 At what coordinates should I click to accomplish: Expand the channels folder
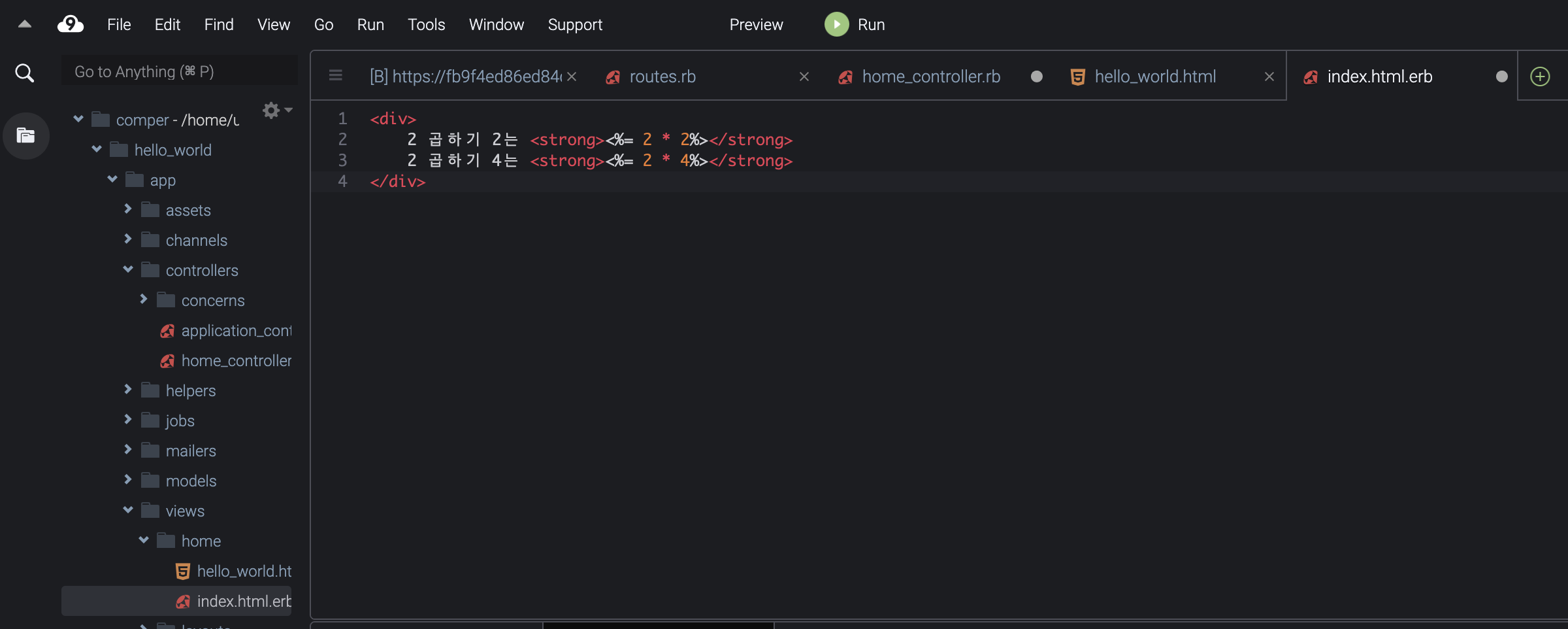click(x=128, y=239)
